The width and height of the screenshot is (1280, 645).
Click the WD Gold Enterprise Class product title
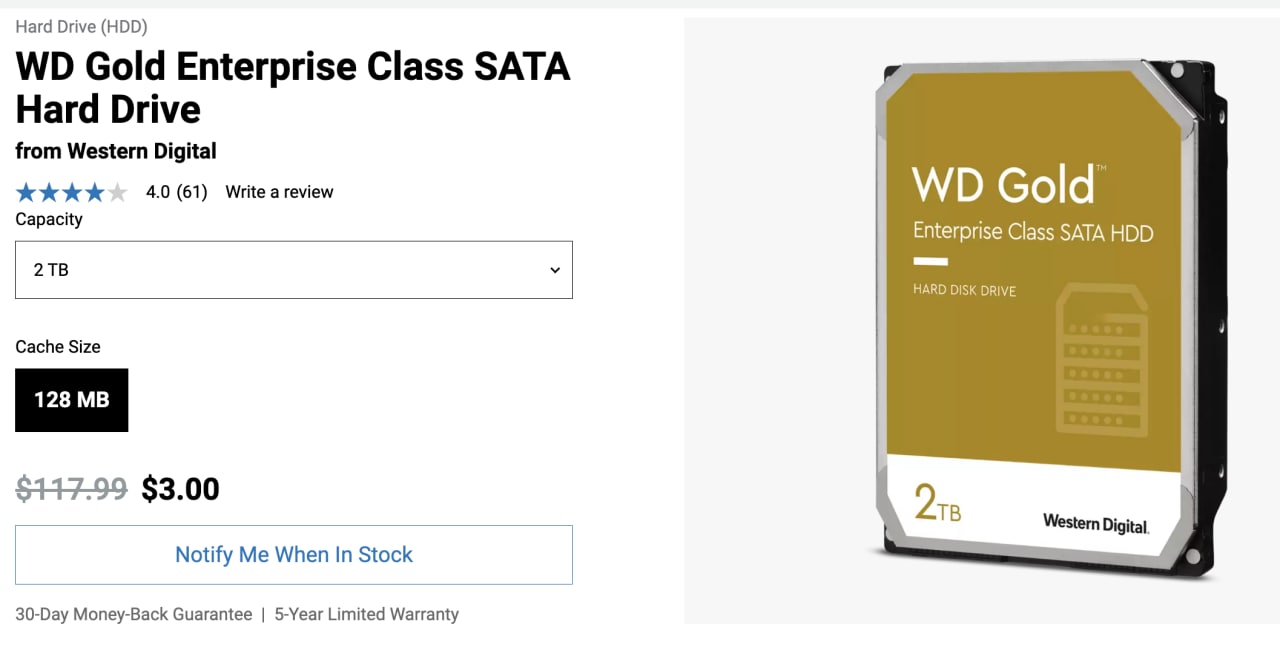click(293, 88)
